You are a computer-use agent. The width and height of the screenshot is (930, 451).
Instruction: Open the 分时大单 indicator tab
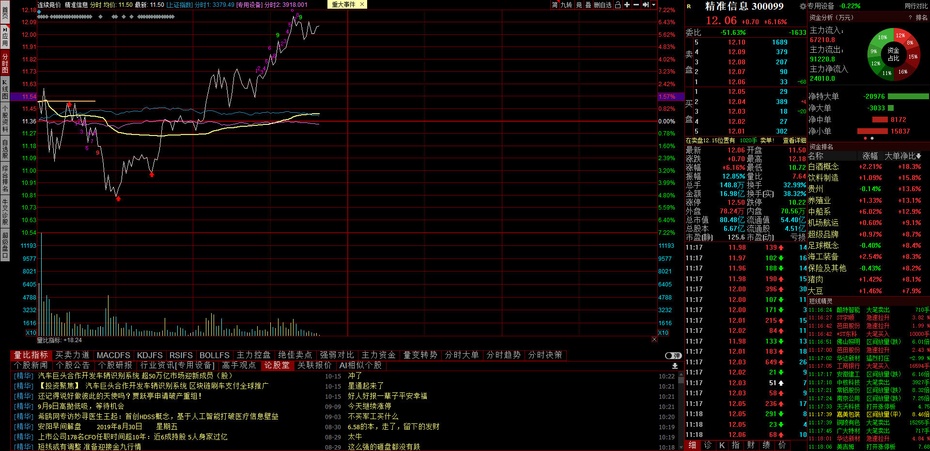(x=462, y=355)
